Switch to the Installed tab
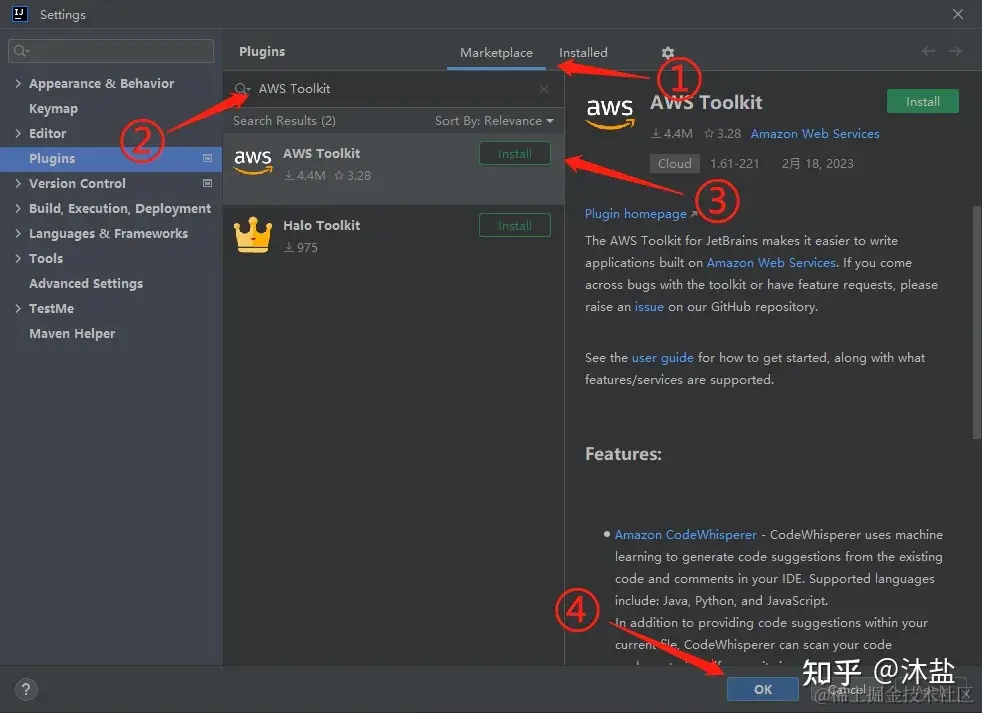This screenshot has height=713, width=982. click(583, 53)
